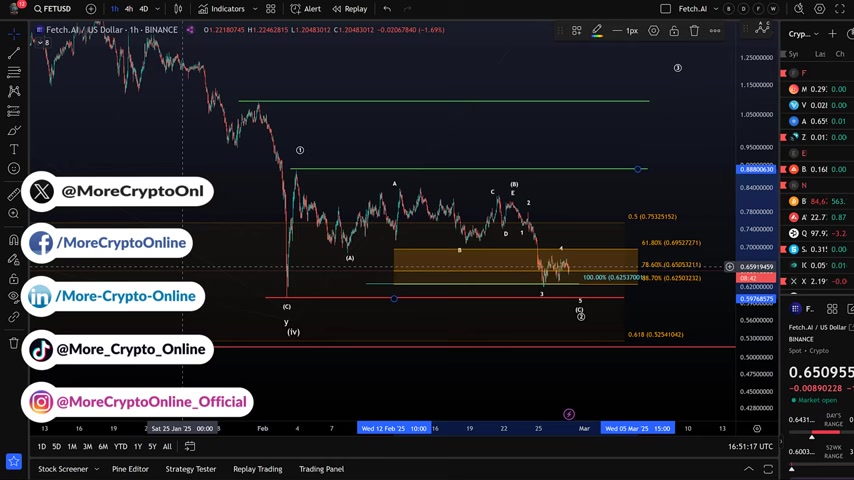
Task: Open the Pine Editor tab
Action: (130, 469)
